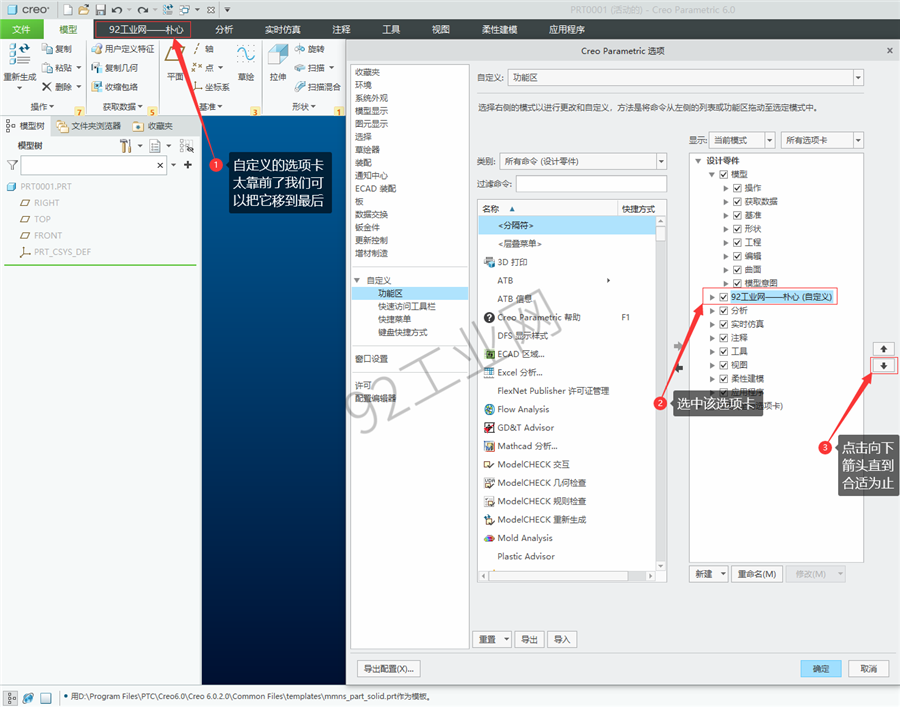Uncheck the 获取数据 group checkbox
This screenshot has height=707, width=900.
738,201
